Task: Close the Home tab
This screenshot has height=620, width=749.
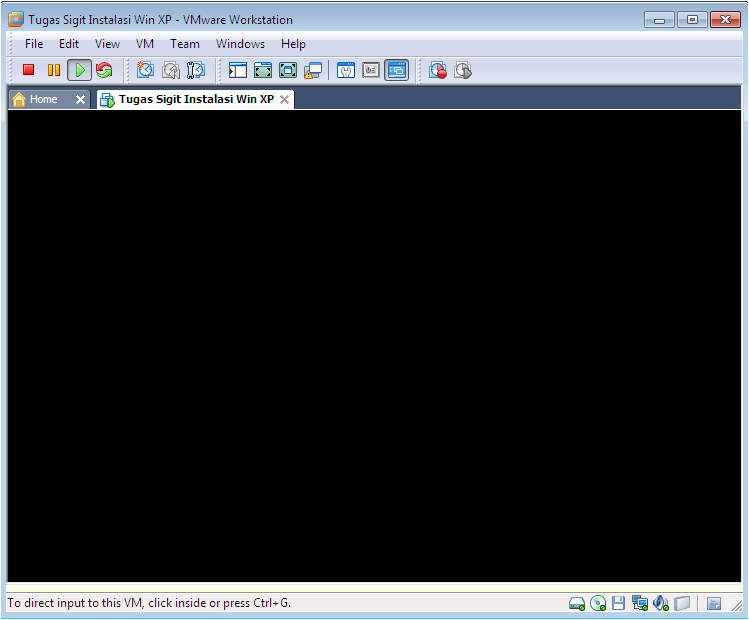Action: [80, 99]
